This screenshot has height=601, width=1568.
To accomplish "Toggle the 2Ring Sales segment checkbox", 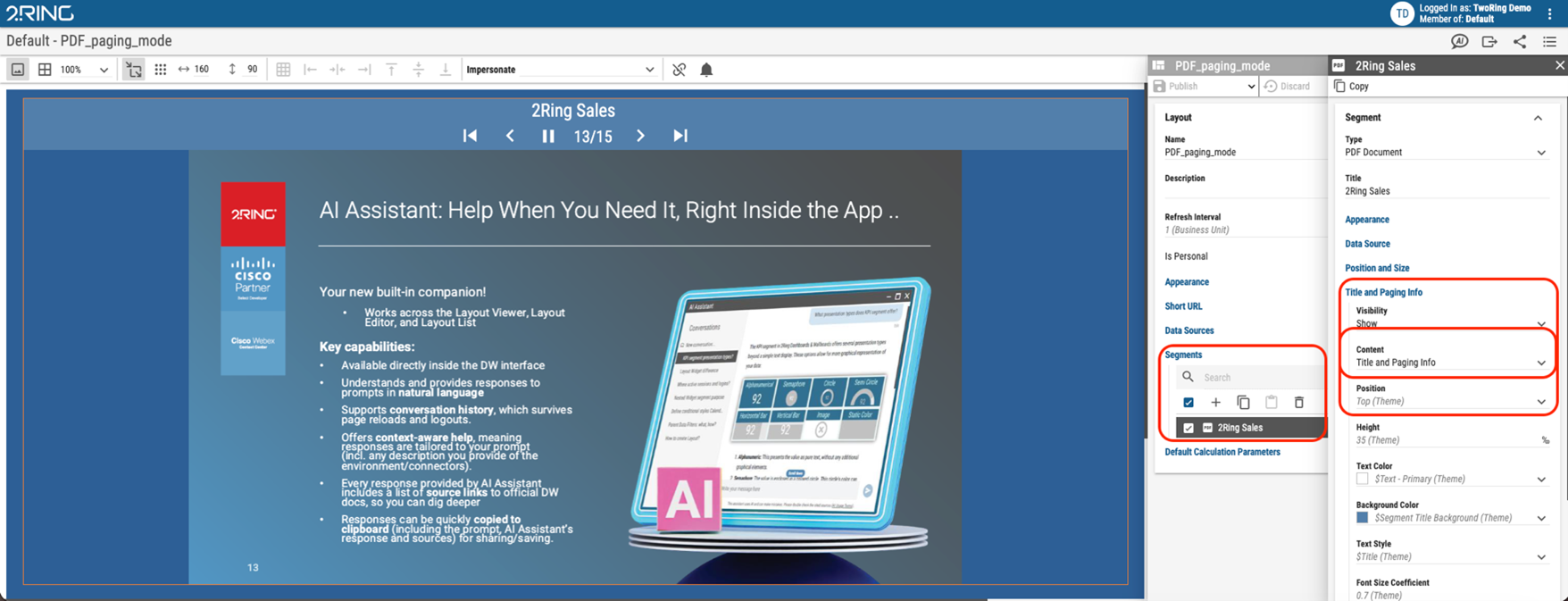I will (x=1189, y=428).
